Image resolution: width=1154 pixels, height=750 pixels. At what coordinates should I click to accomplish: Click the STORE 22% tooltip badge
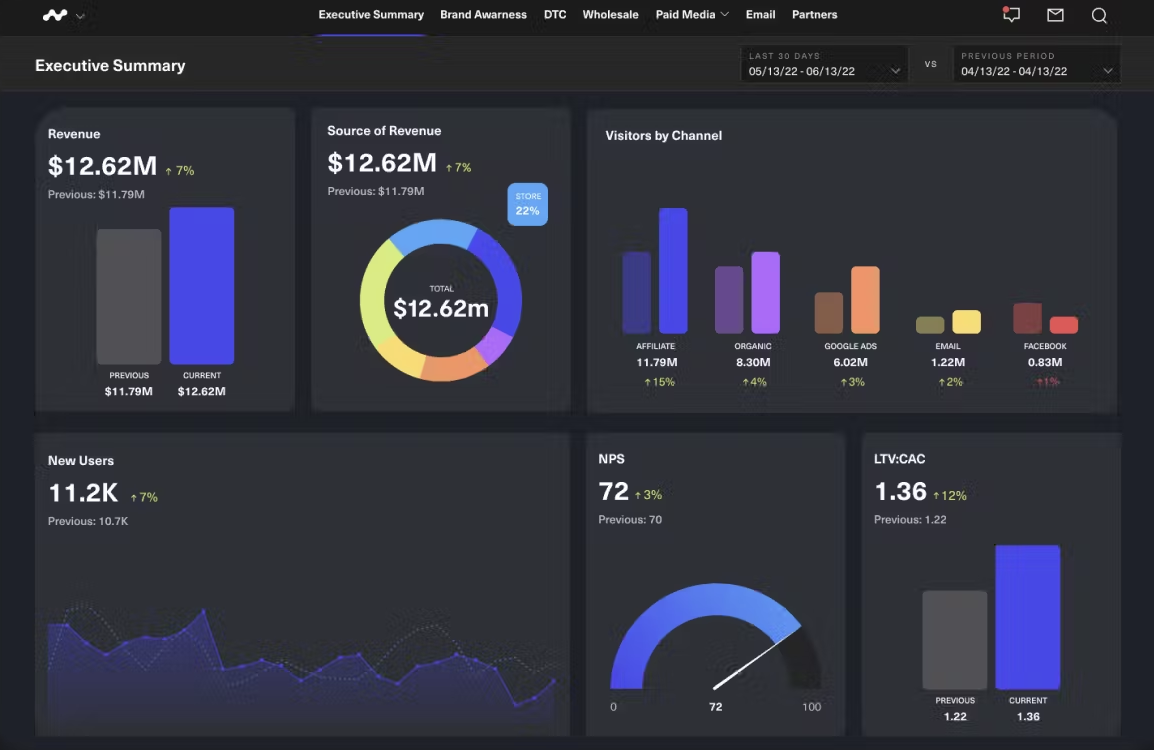[x=527, y=204]
